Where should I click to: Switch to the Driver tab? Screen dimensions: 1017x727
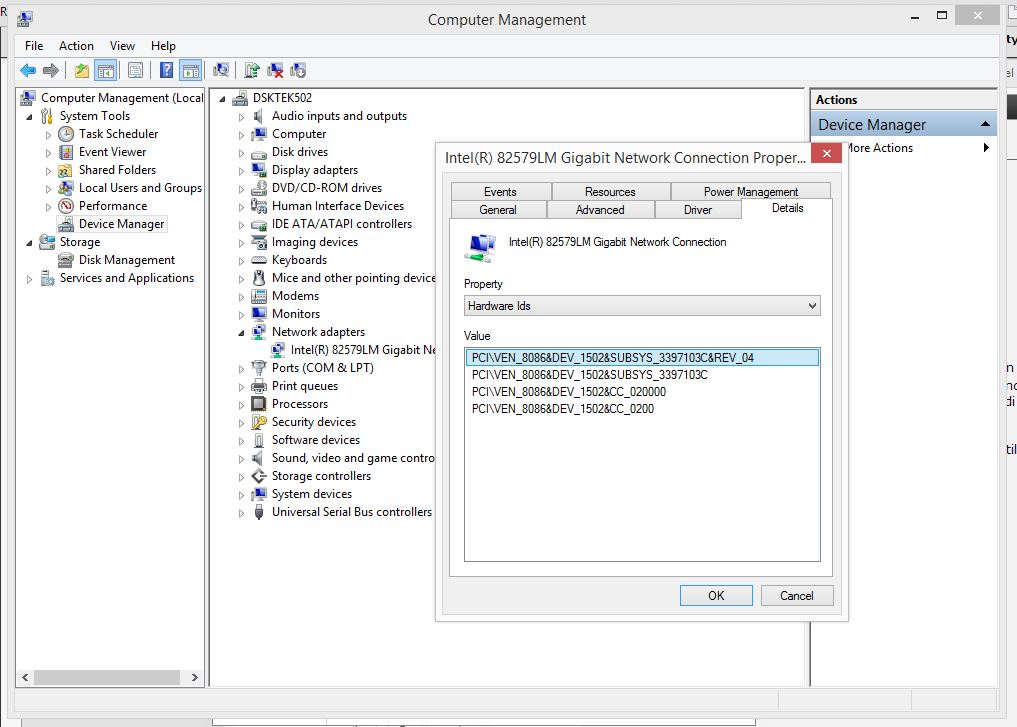pyautogui.click(x=698, y=209)
